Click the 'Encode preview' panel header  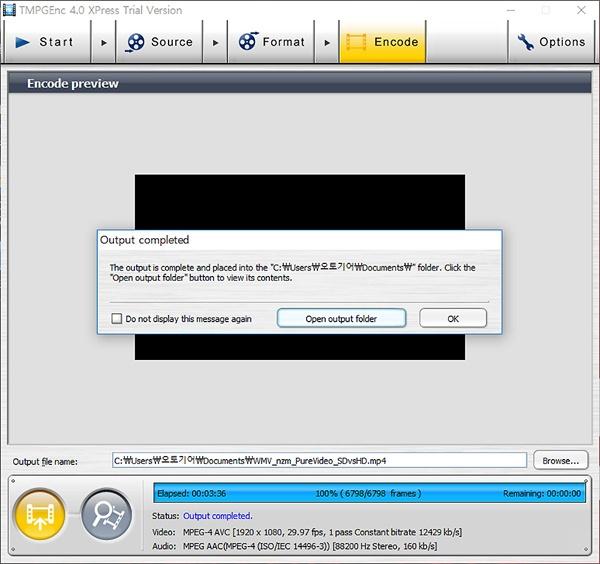300,83
